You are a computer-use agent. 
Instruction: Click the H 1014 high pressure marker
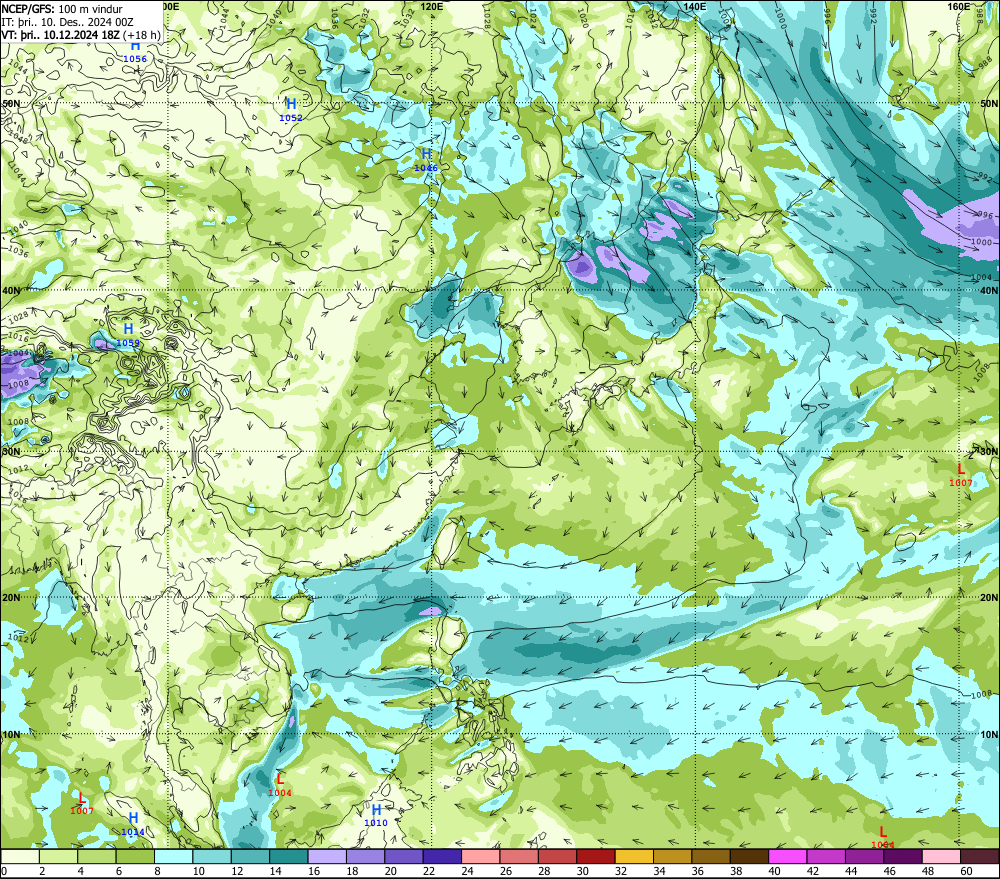point(133,824)
